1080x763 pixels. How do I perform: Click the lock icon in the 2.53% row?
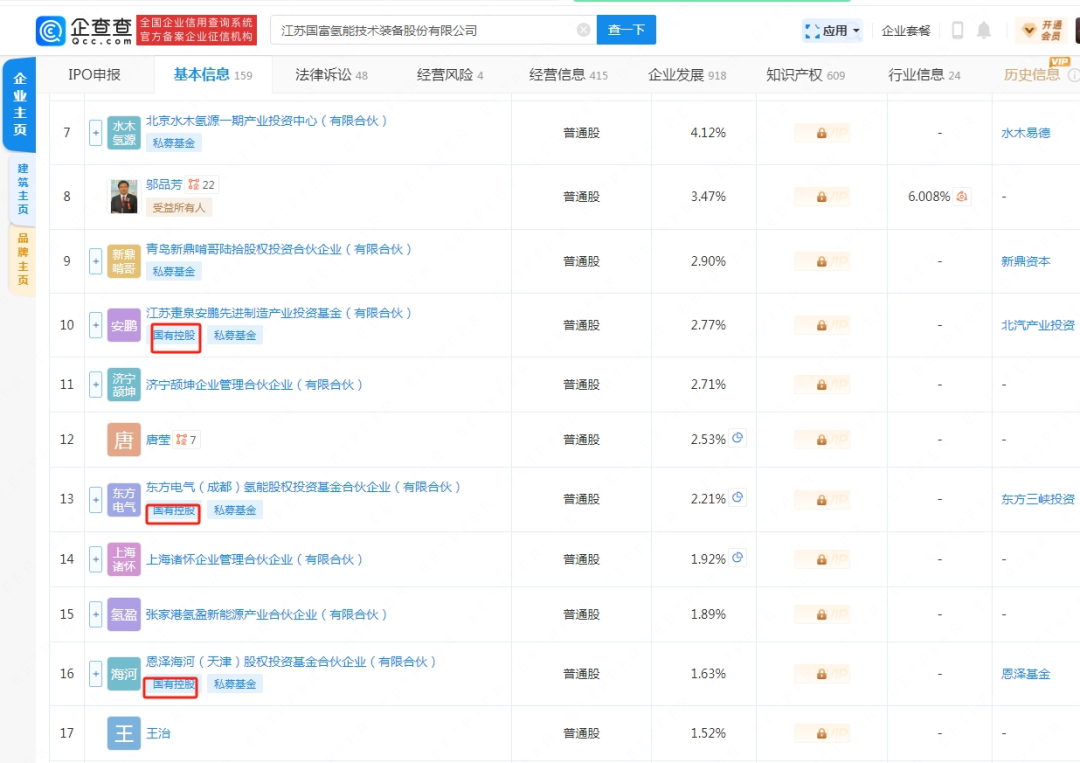pos(822,440)
